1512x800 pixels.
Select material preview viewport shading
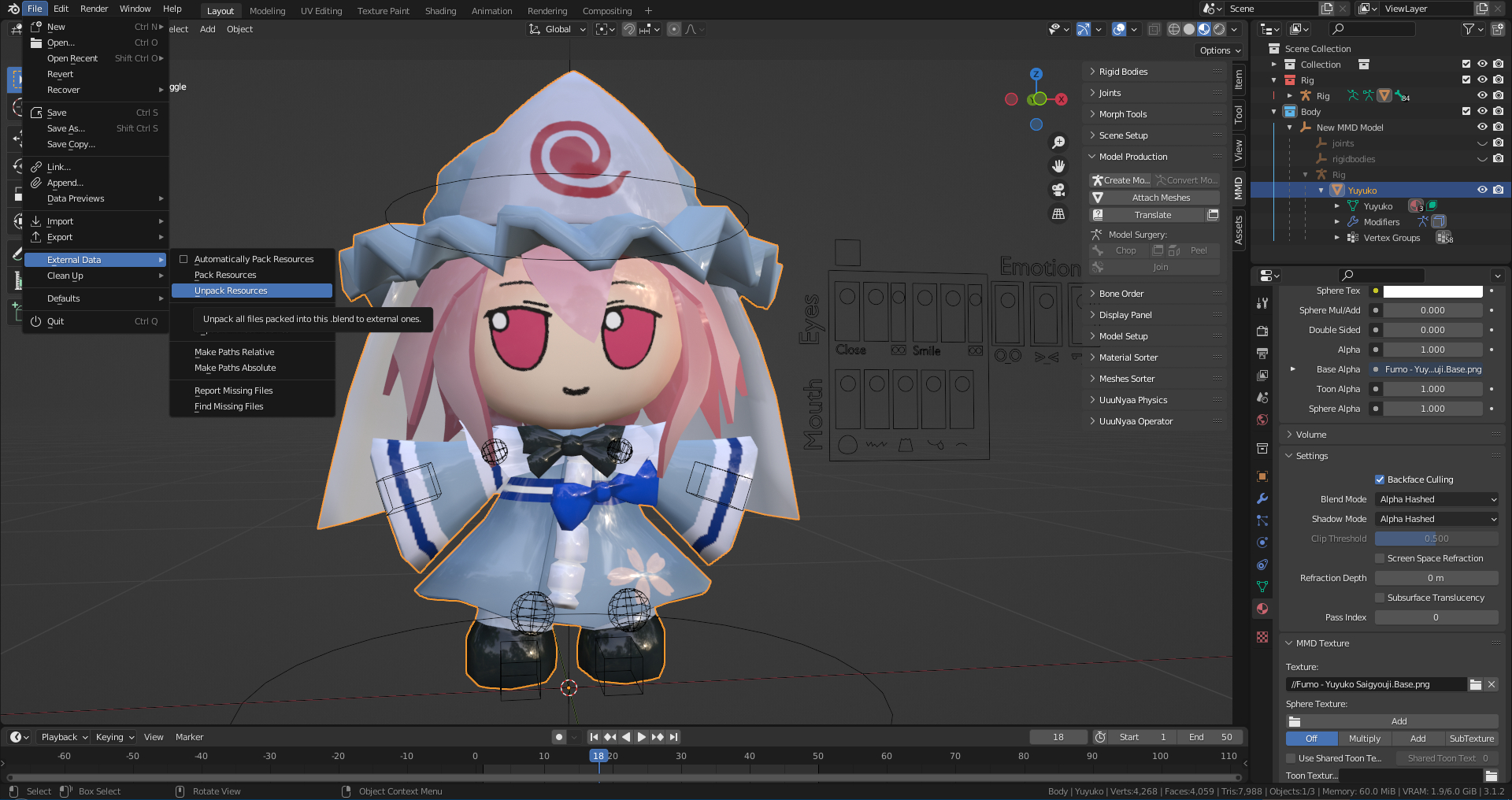(1204, 29)
